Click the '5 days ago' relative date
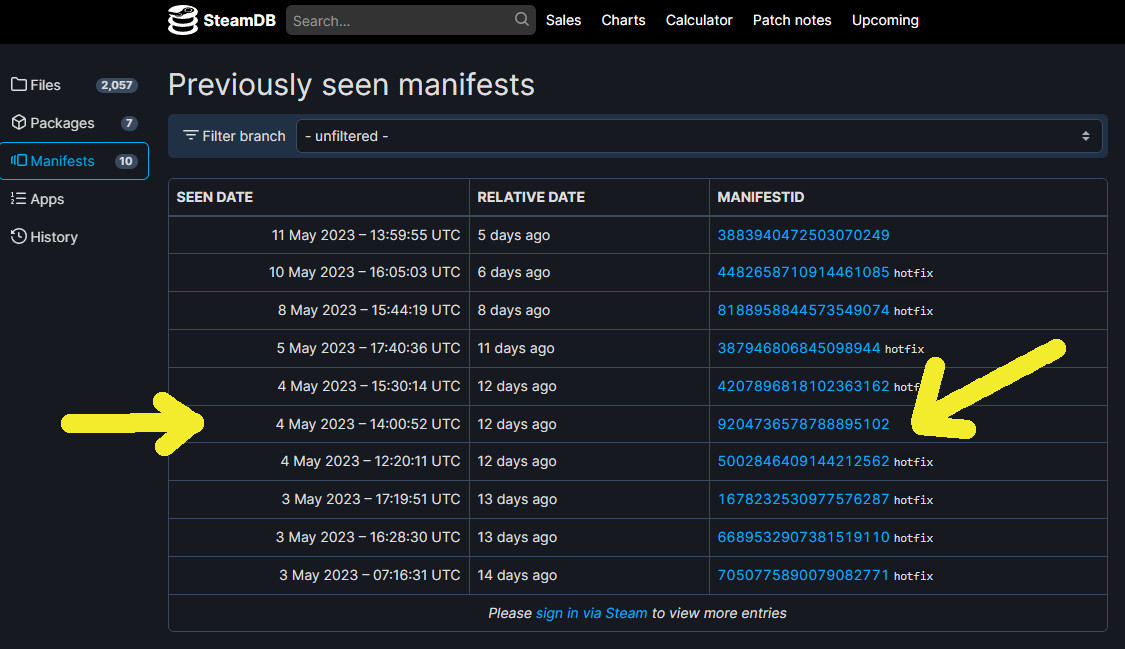The width and height of the screenshot is (1125, 649). (514, 235)
